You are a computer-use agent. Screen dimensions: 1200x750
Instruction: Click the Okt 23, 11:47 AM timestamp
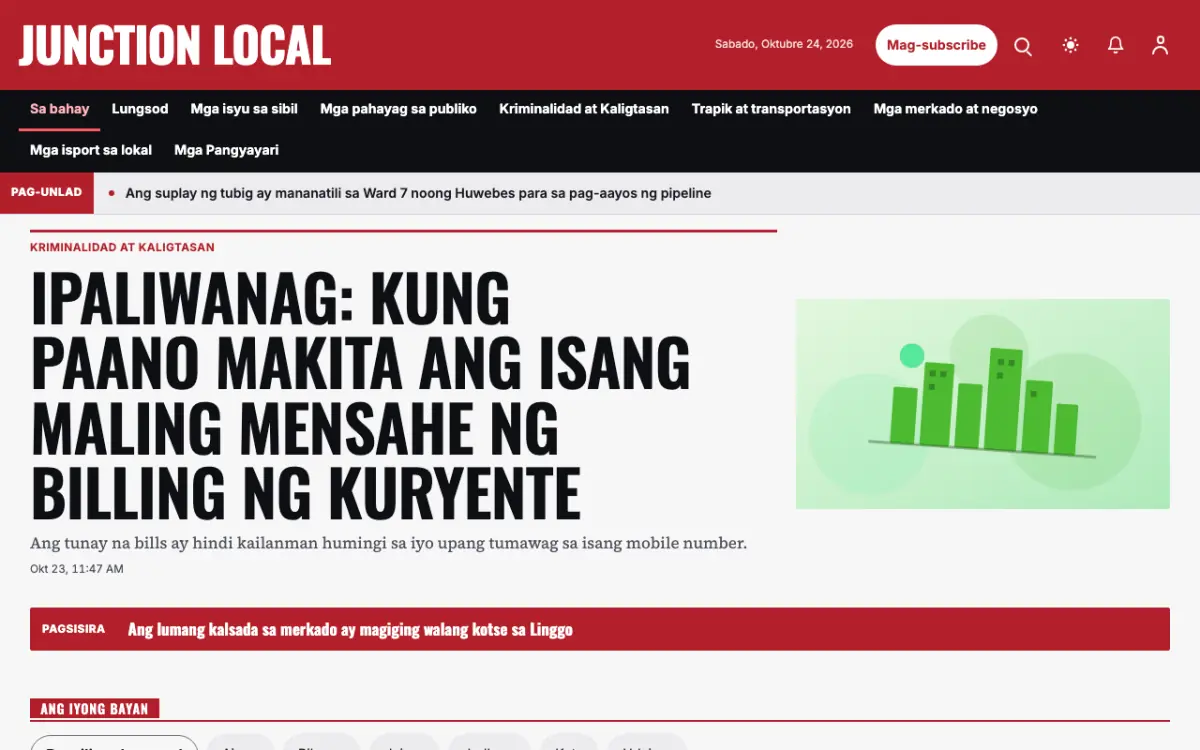(77, 569)
